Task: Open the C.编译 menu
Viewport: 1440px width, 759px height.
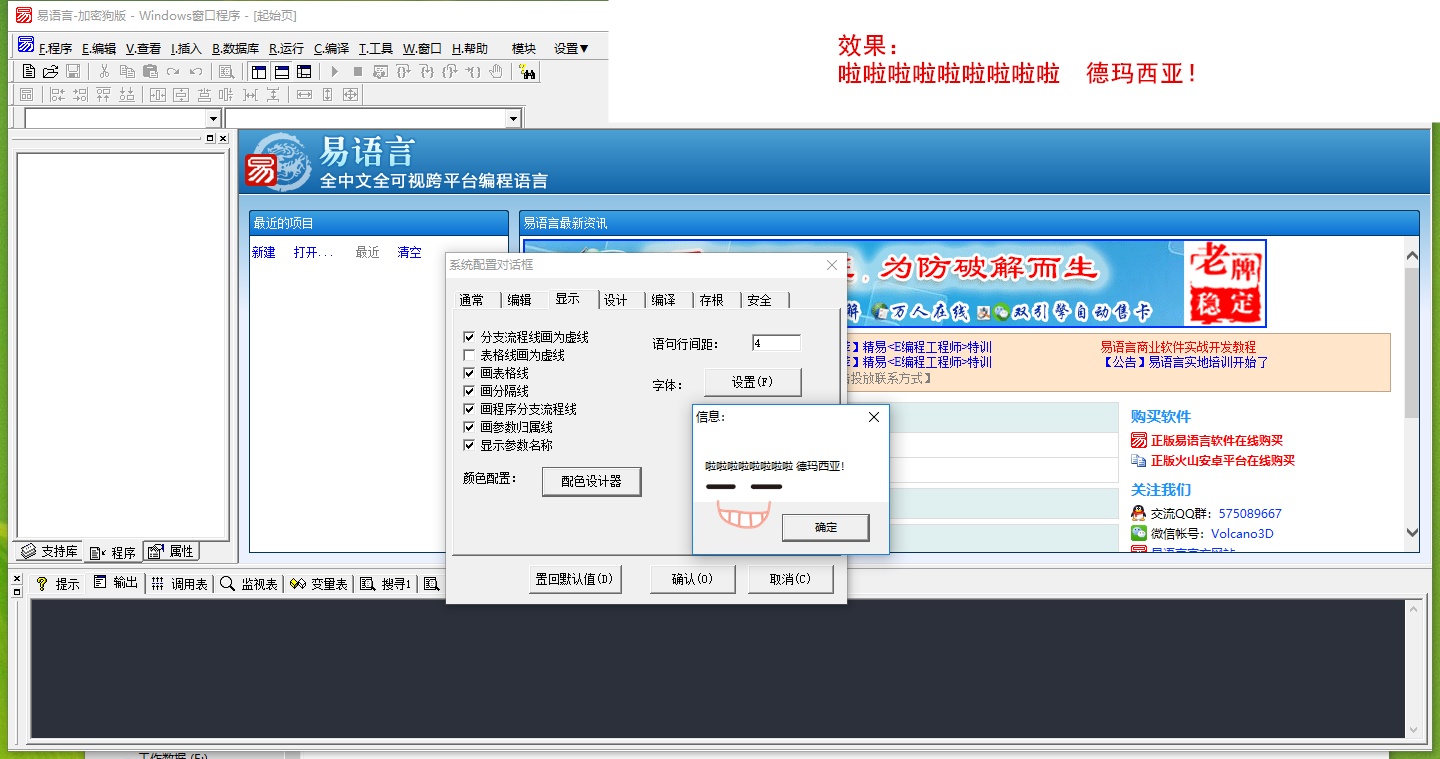Action: (331, 48)
